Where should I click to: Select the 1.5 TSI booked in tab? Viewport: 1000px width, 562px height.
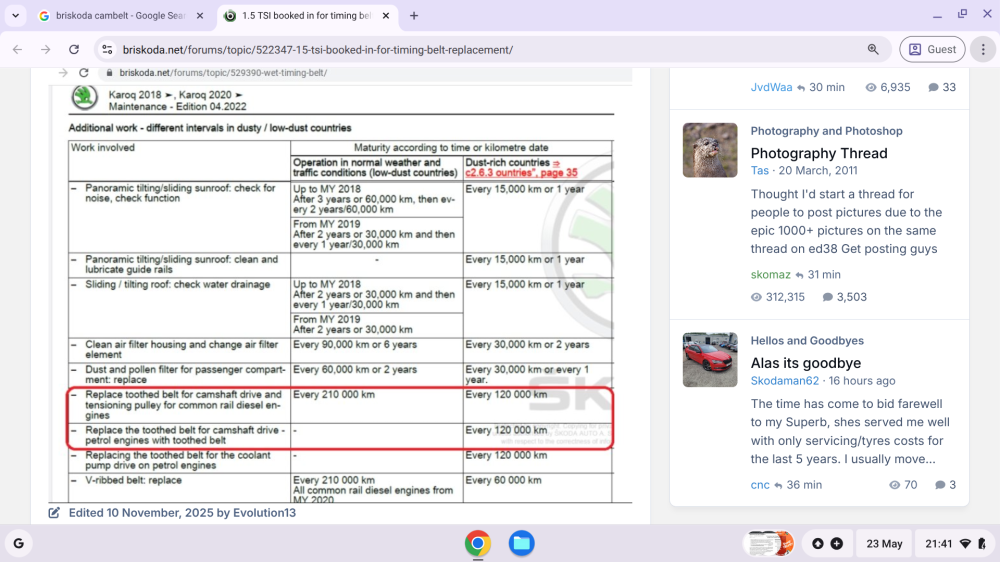pos(306,15)
